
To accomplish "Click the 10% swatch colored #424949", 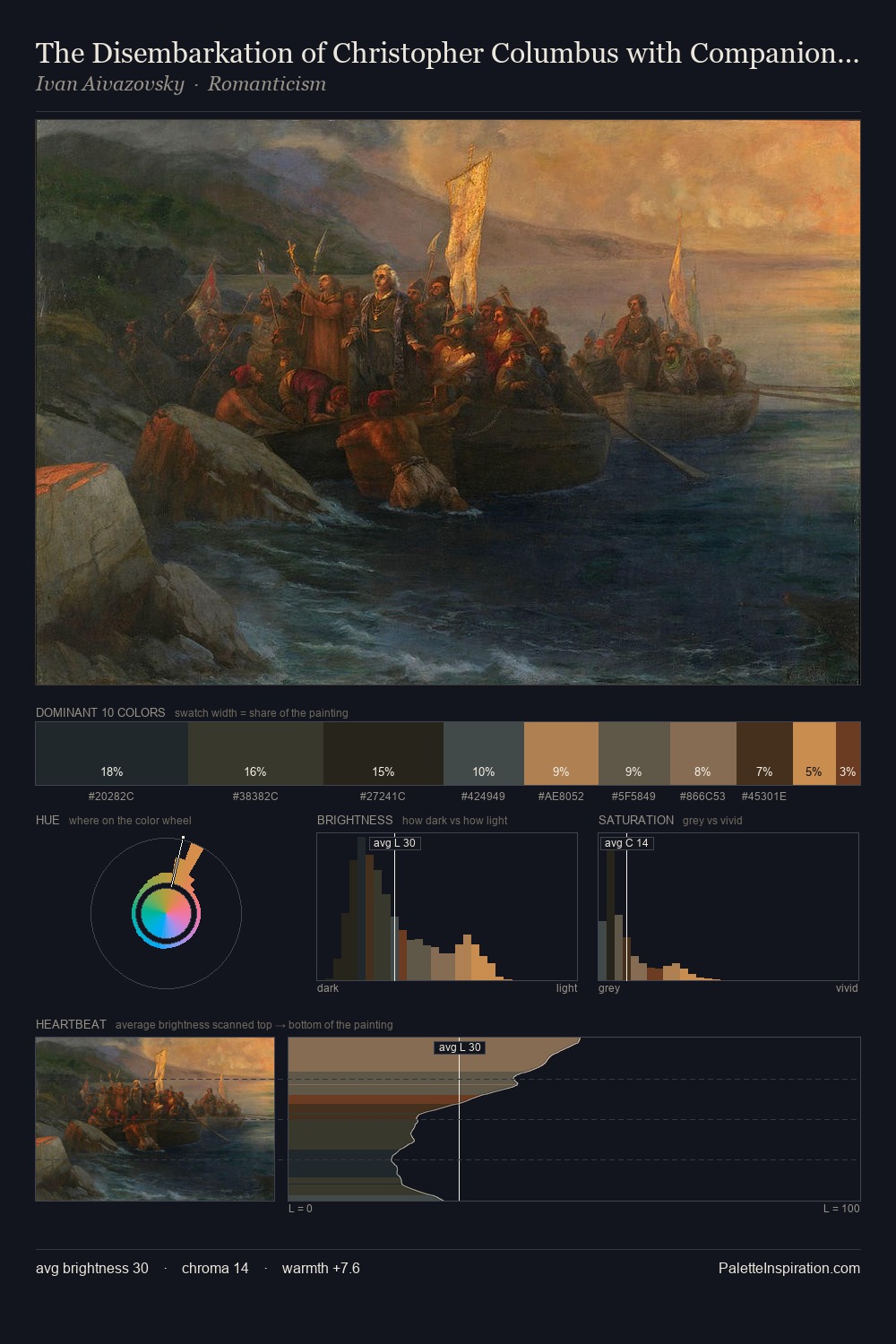I will (x=484, y=754).
